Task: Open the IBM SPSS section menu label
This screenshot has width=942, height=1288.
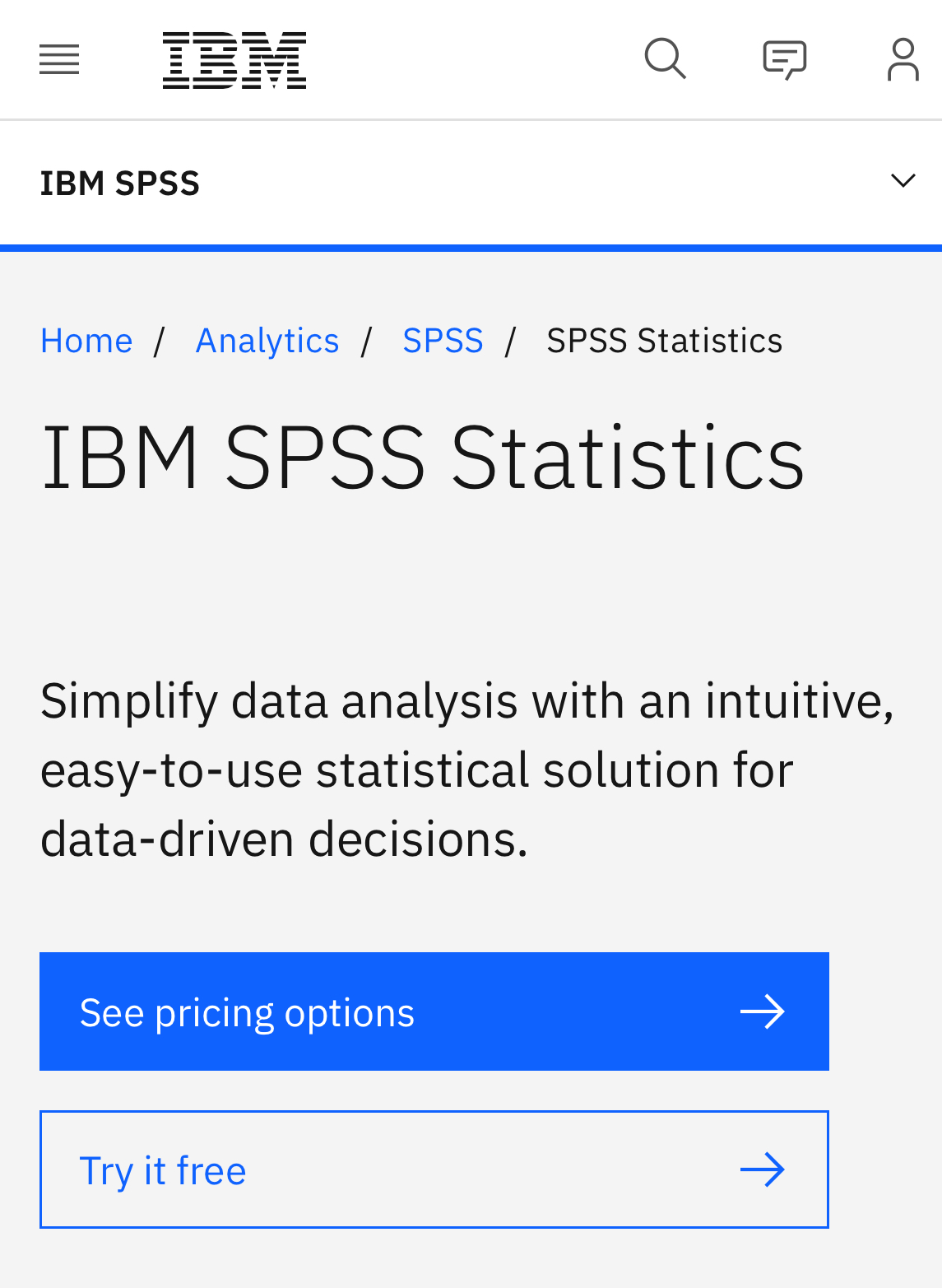Action: coord(120,183)
